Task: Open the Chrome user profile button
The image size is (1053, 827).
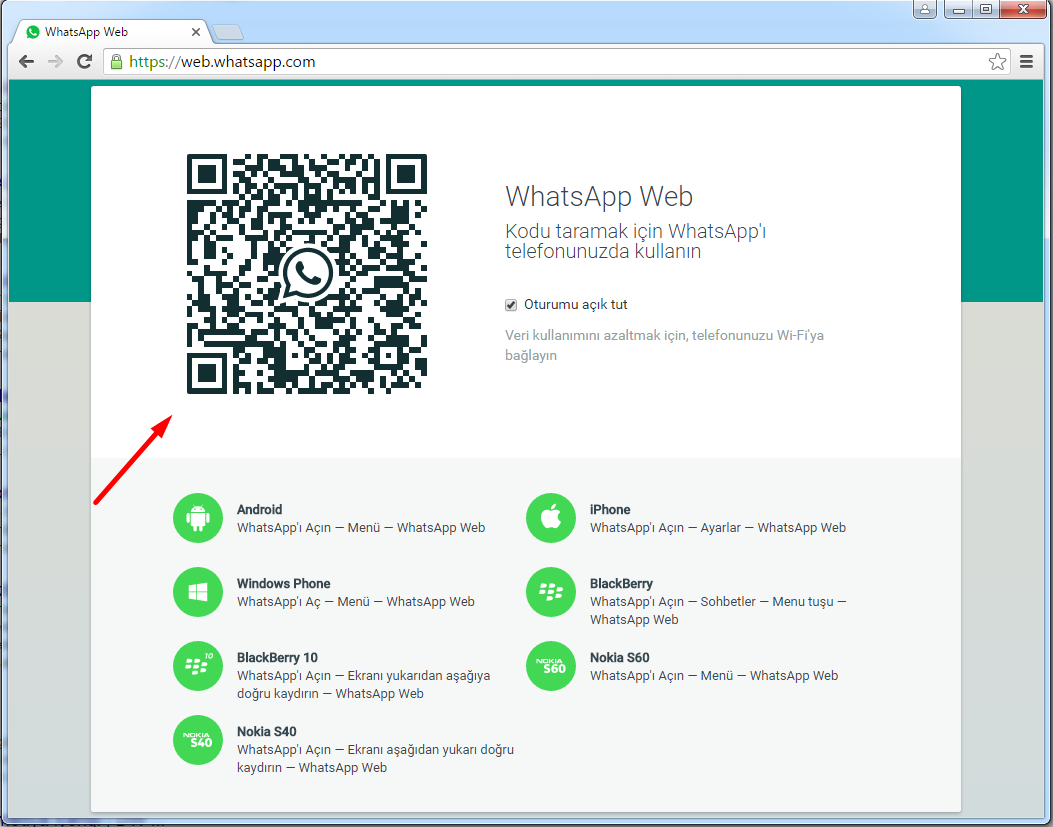Action: [925, 9]
